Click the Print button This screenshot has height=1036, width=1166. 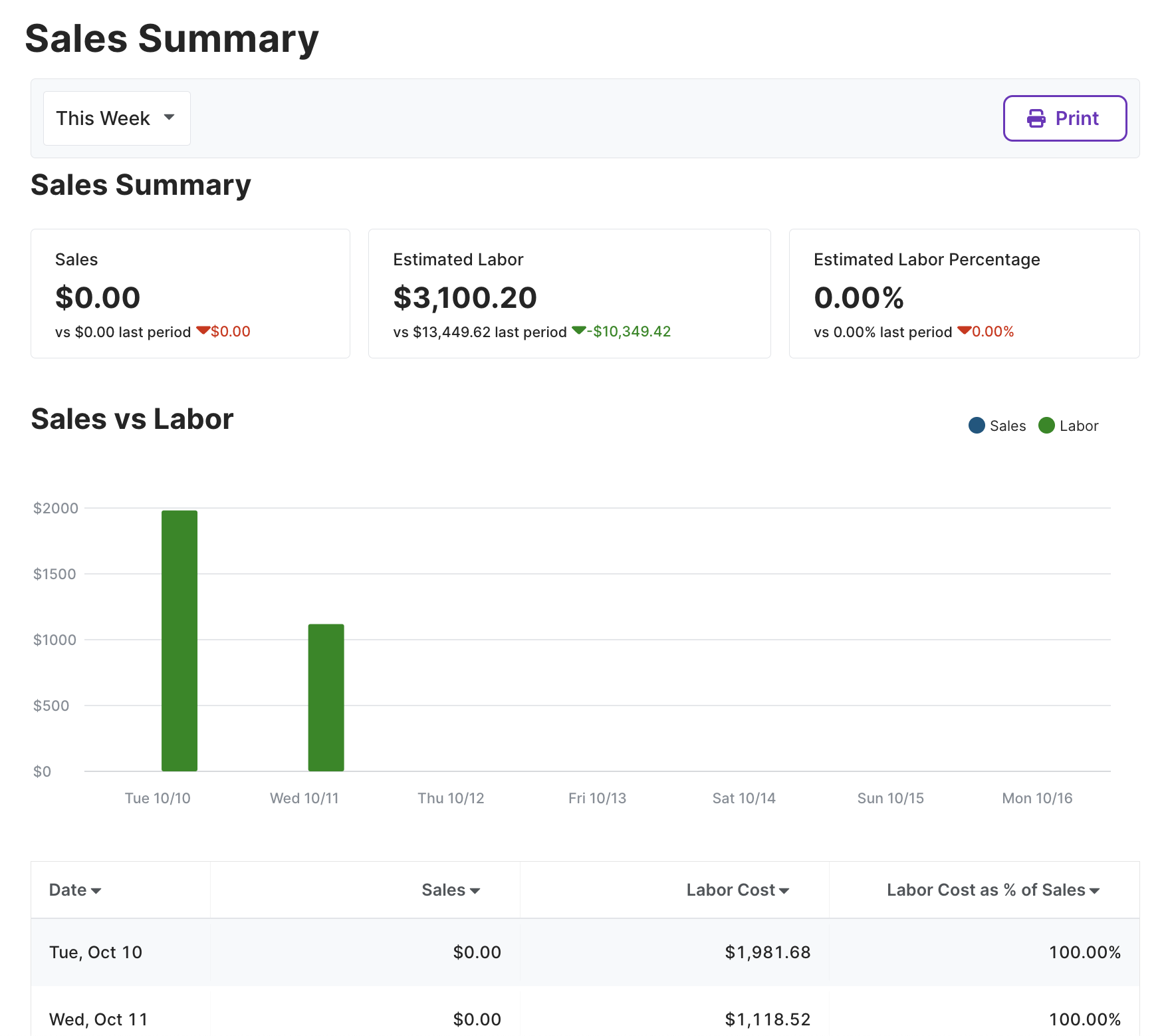click(x=1065, y=118)
